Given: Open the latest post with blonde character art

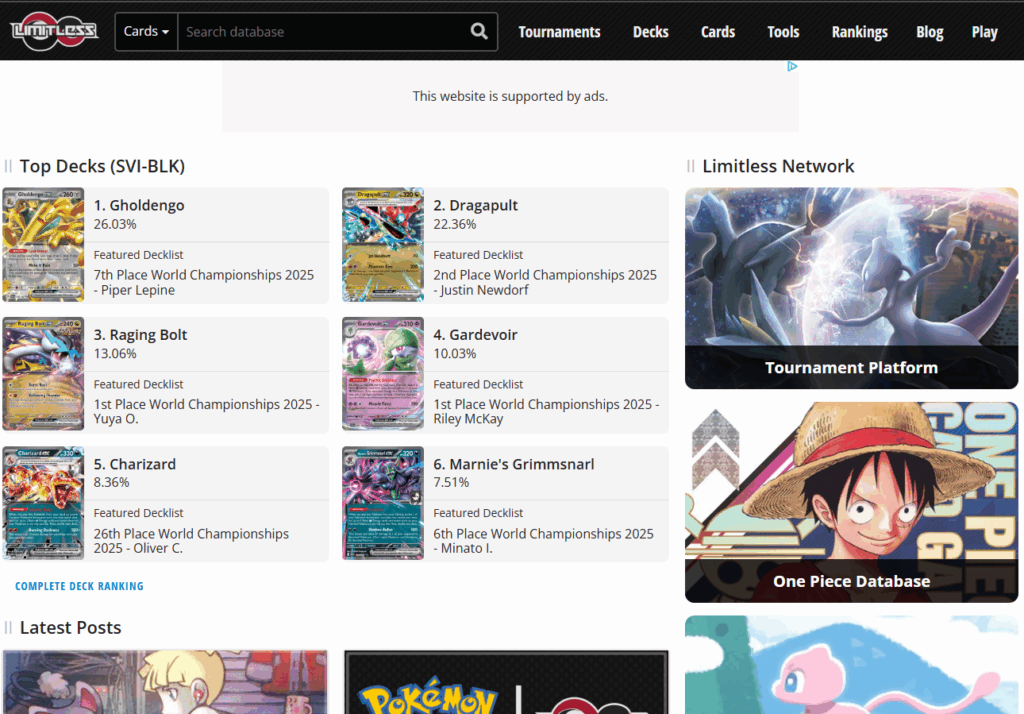Looking at the screenshot, I should [165, 682].
